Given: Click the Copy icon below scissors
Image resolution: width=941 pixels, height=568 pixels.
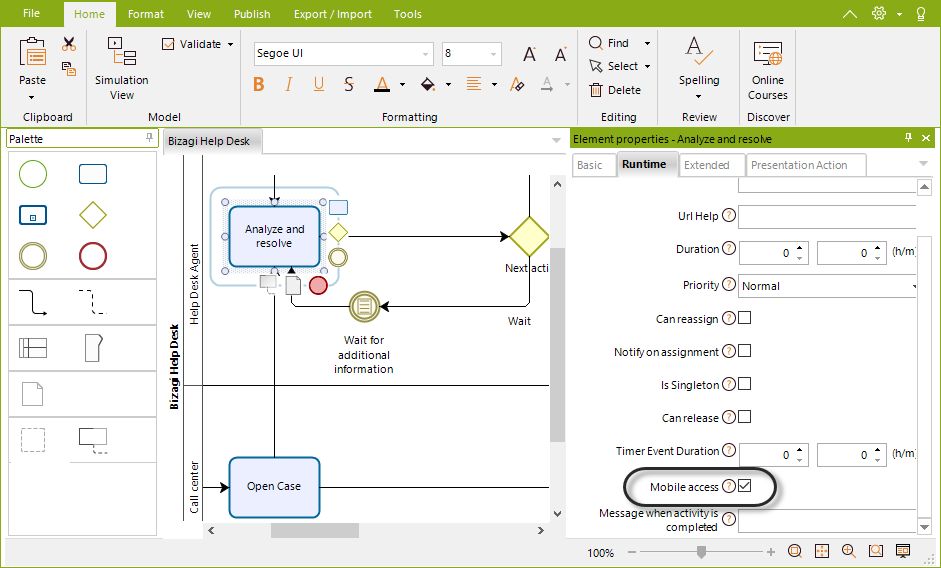Looking at the screenshot, I should coord(69,69).
